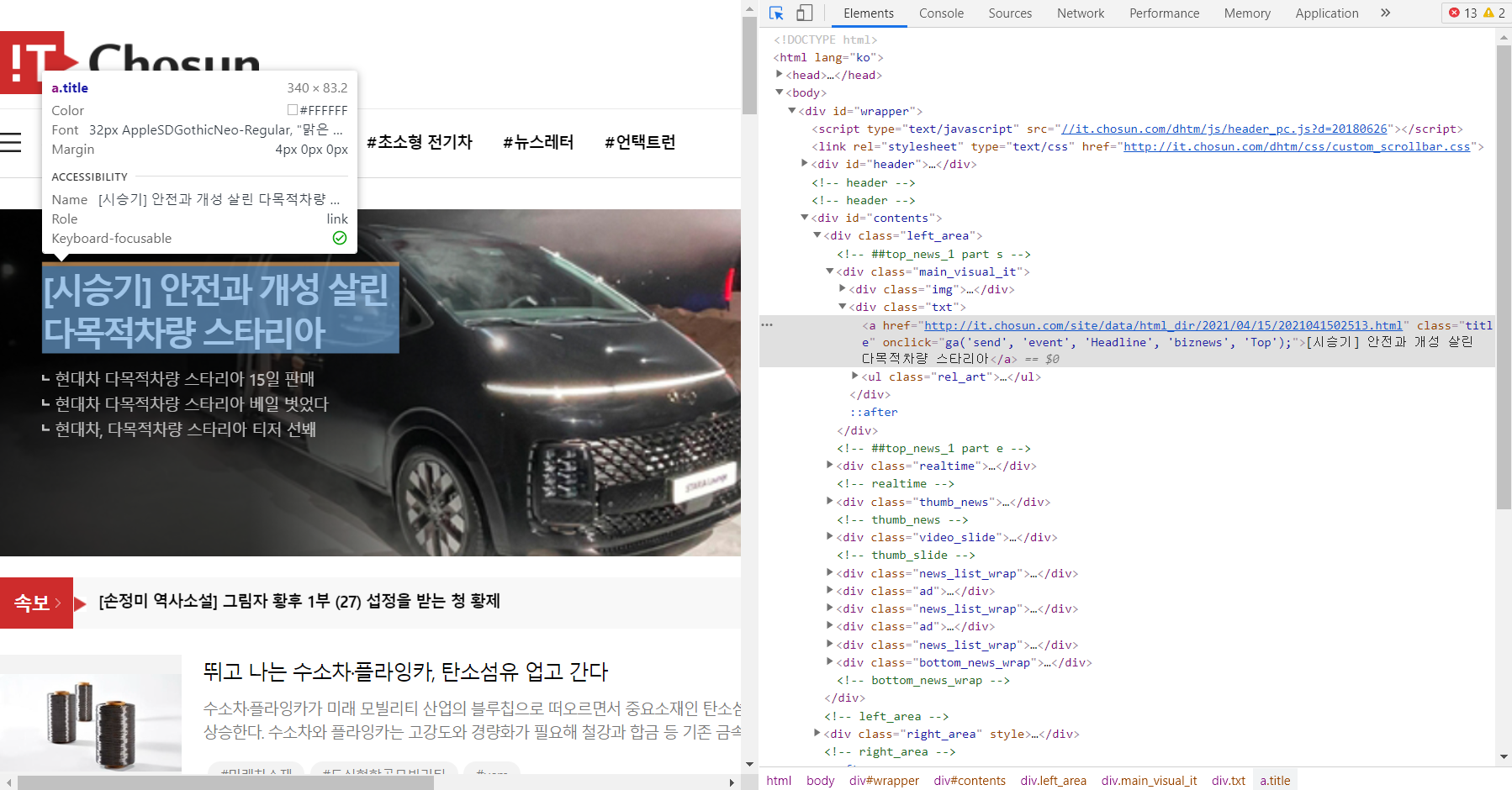
Task: Select the ::after pseudo-element row
Action: pos(874,412)
